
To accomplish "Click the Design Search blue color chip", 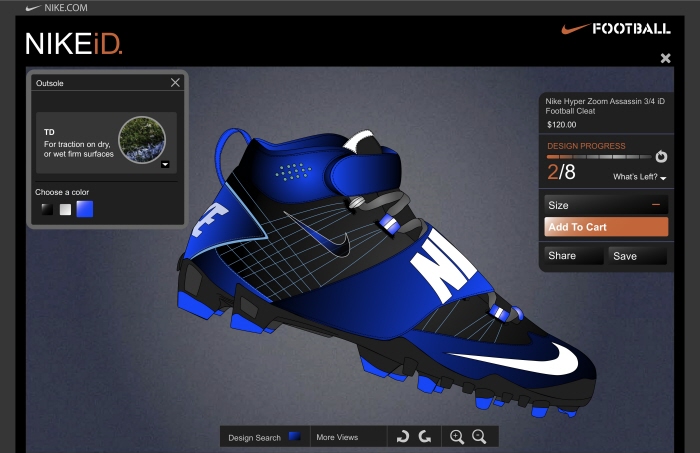I will click(x=295, y=436).
